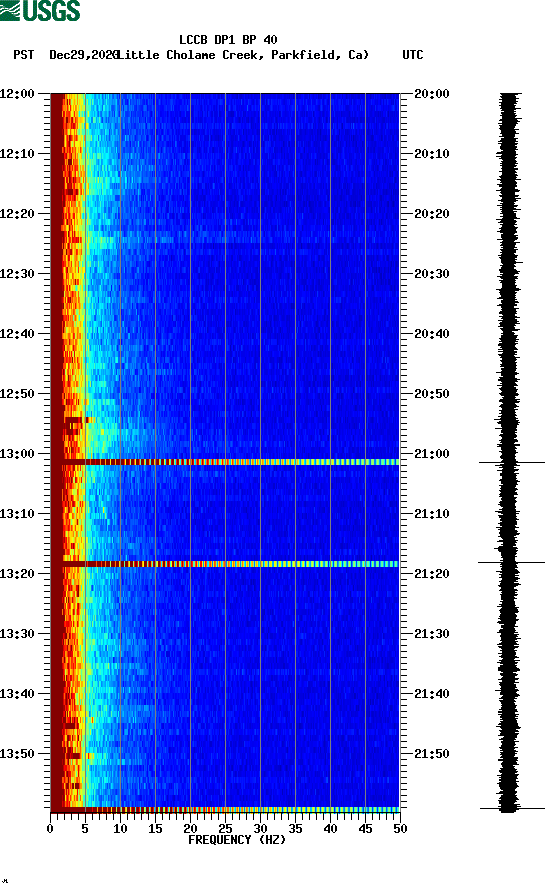
Task: Click the '12:30' PST time label
Action: pos(18,274)
